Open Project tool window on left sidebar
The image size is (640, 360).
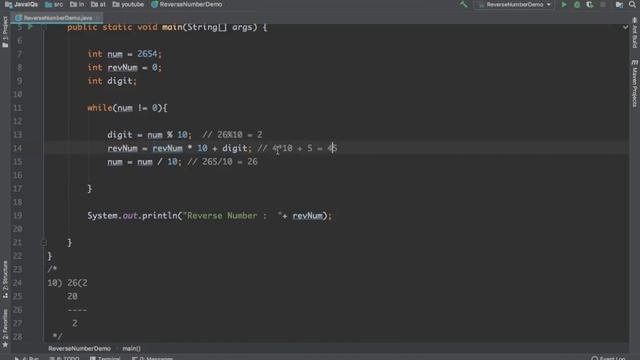click(x=5, y=32)
